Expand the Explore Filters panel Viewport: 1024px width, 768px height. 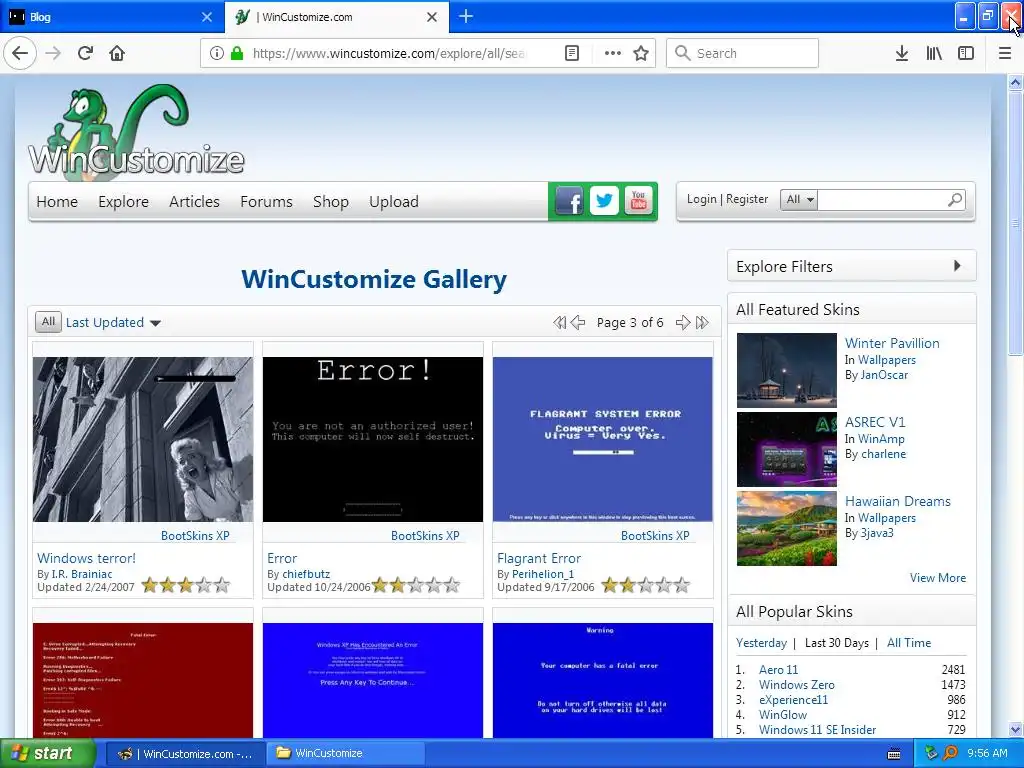point(852,266)
